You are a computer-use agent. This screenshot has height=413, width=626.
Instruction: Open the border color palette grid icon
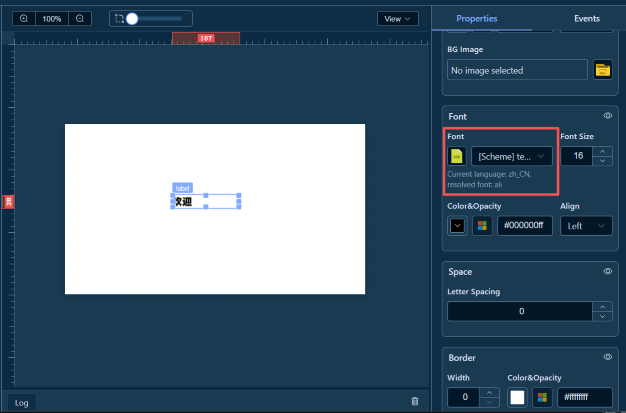tap(542, 397)
